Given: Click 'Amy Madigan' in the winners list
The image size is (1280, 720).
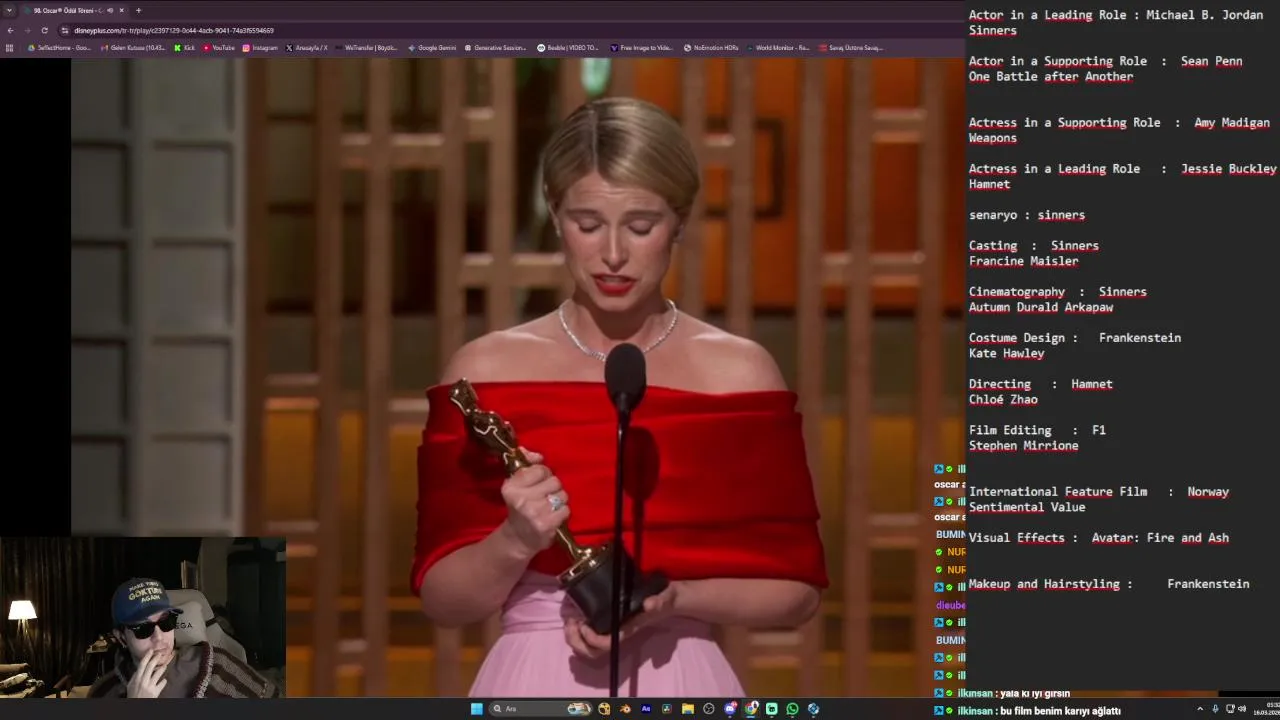Looking at the screenshot, I should pos(1232,123).
